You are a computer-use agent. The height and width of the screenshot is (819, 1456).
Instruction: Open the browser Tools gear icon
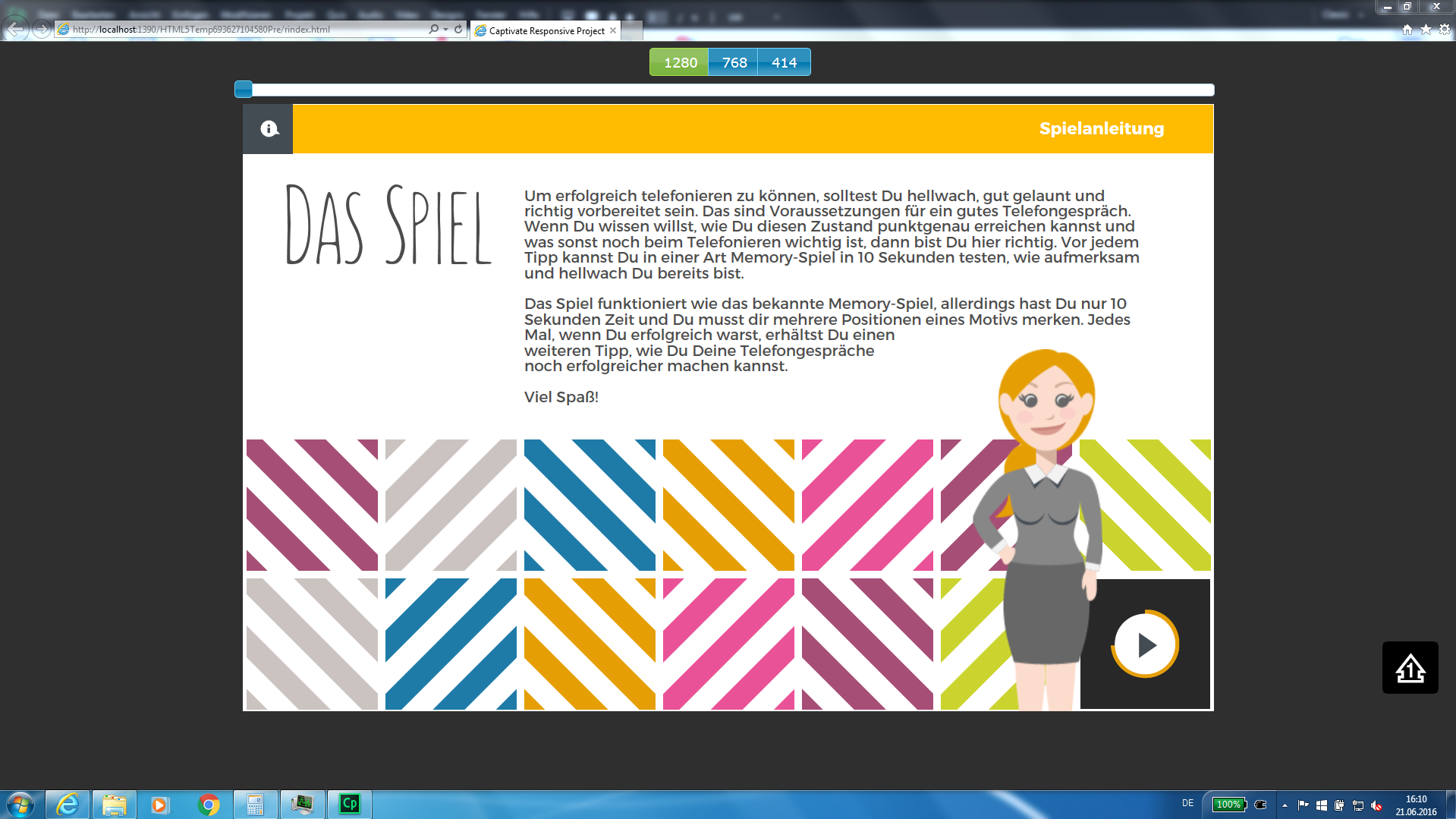pos(1444,30)
